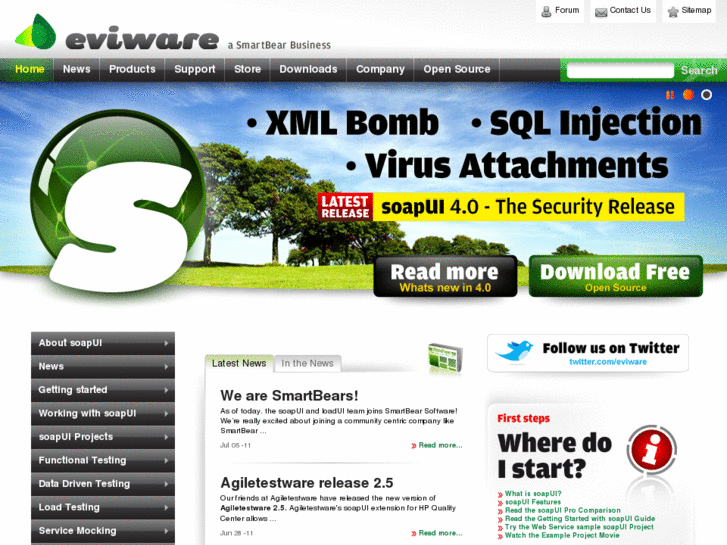Read more on SmartBears article

click(x=440, y=445)
